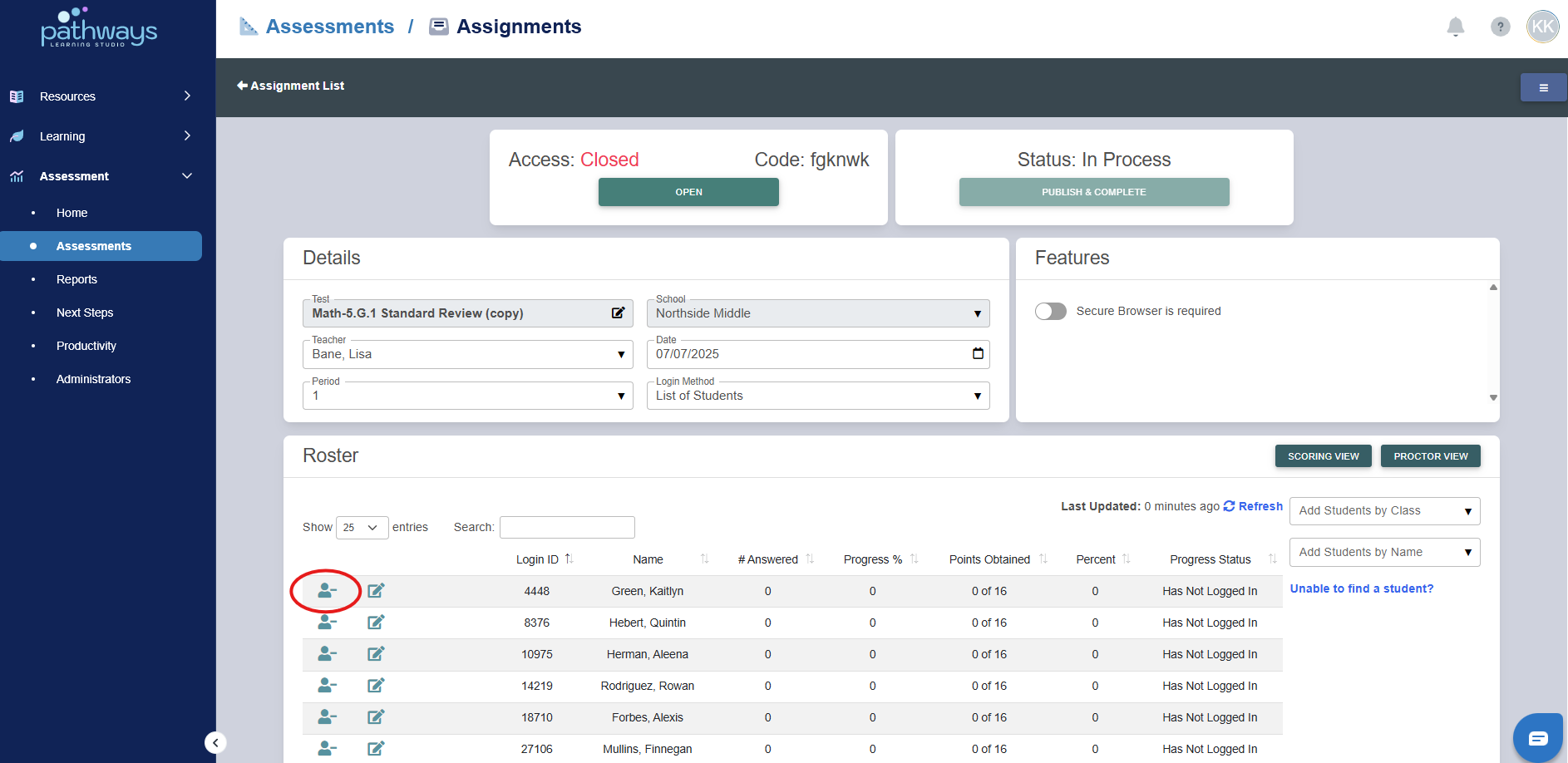Open Unable to find a student link

click(x=1362, y=588)
